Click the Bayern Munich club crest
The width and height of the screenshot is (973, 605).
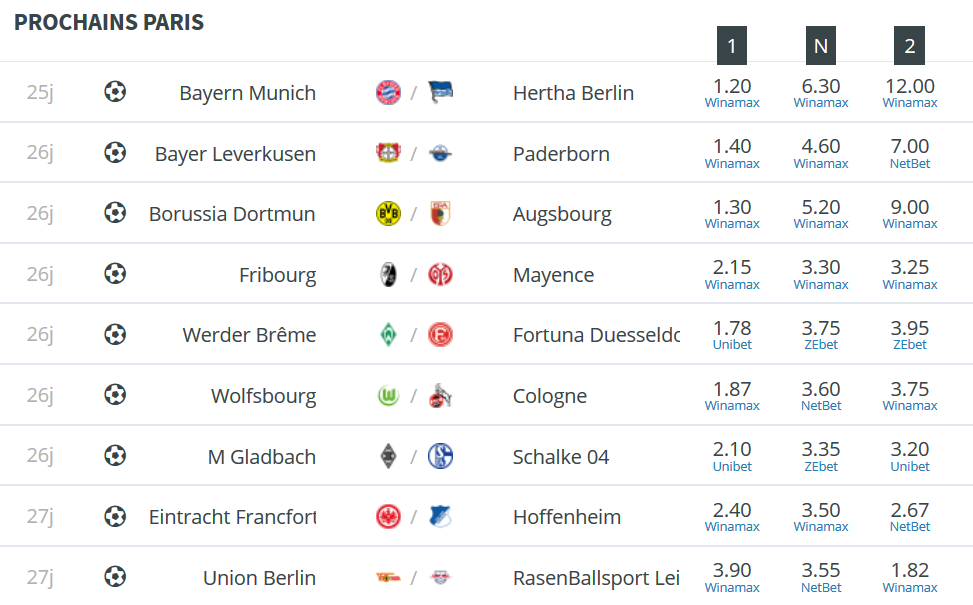388,92
